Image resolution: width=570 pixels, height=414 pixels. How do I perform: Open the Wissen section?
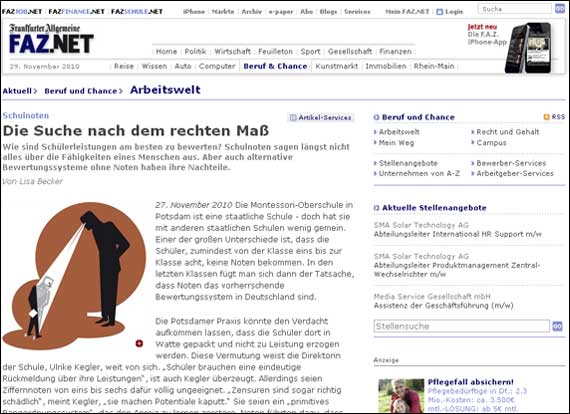(154, 66)
